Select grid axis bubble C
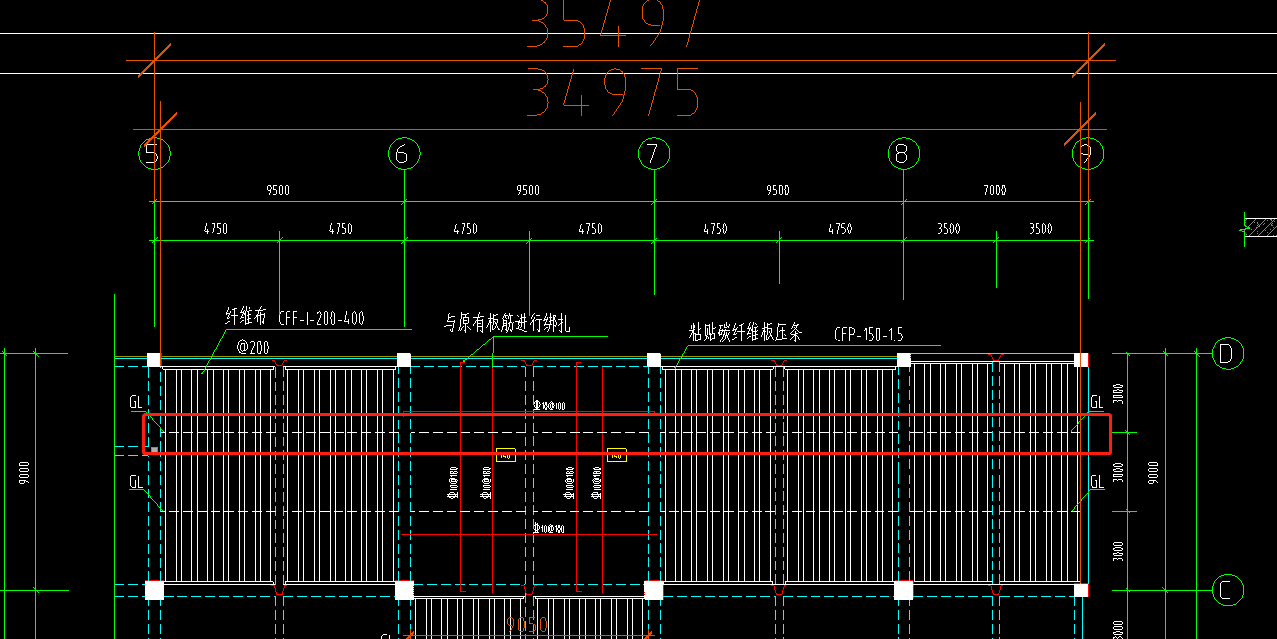1277x639 pixels. click(1226, 590)
